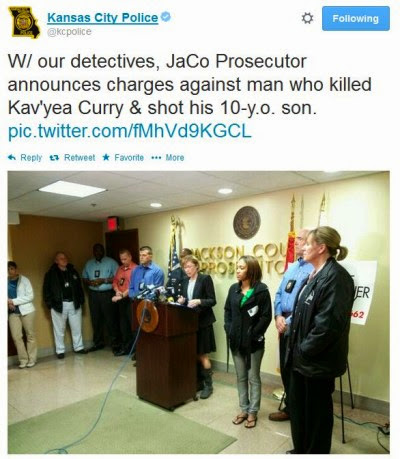Select the Retweet action text
The image size is (400, 459).
(x=79, y=157)
